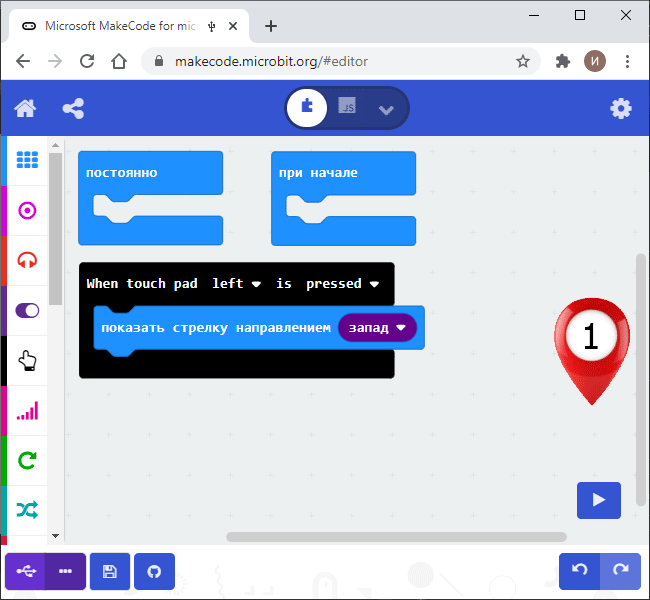Open the Chrome profile avatar
The height and width of the screenshot is (600, 650).
pos(595,61)
